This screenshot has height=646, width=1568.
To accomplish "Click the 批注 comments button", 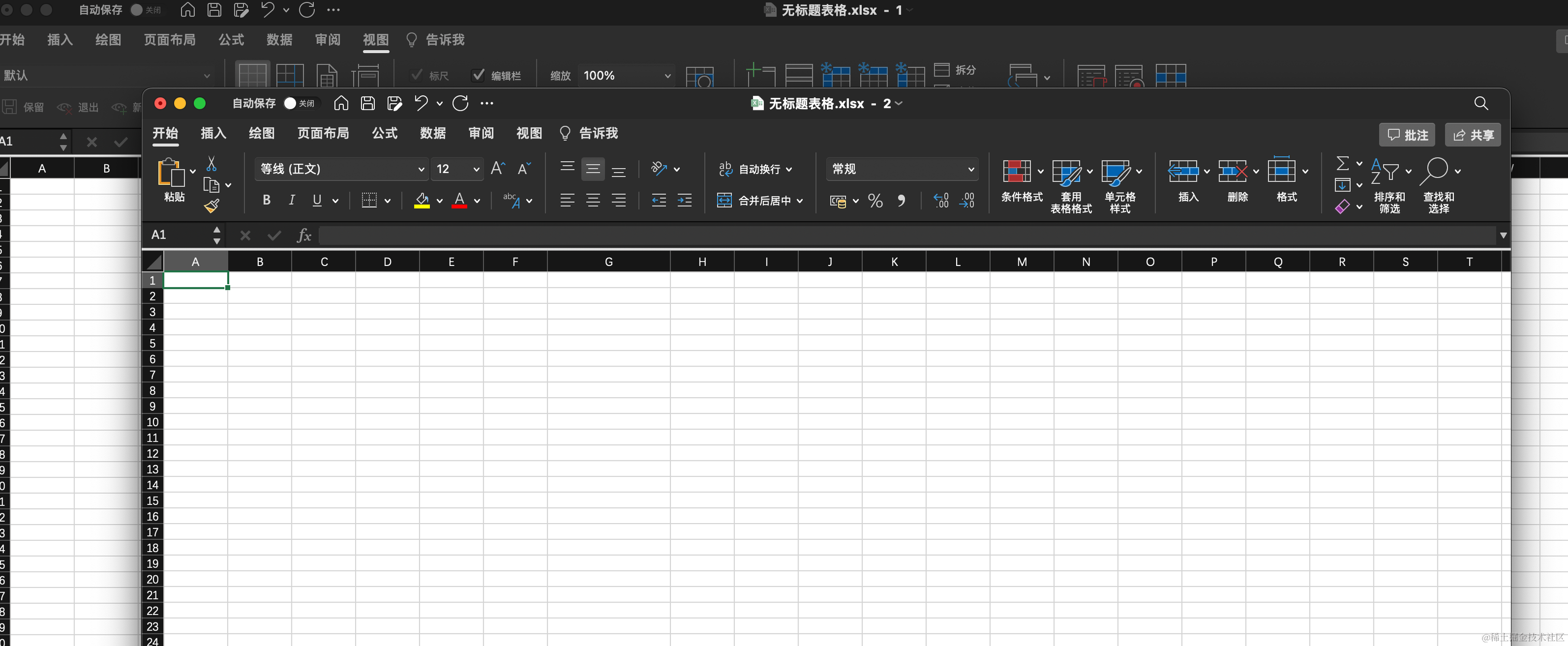I will point(1407,135).
